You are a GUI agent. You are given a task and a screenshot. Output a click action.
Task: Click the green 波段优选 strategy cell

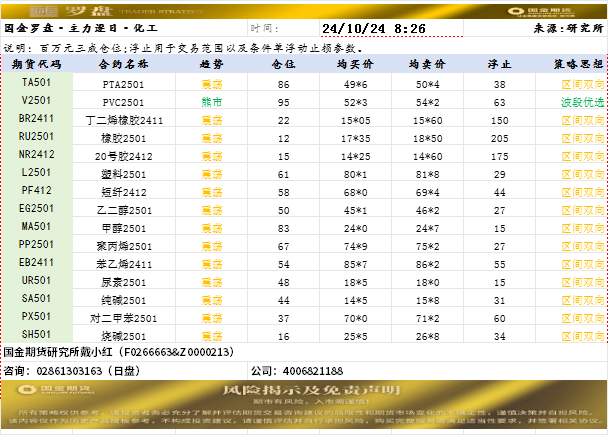[x=582, y=102]
